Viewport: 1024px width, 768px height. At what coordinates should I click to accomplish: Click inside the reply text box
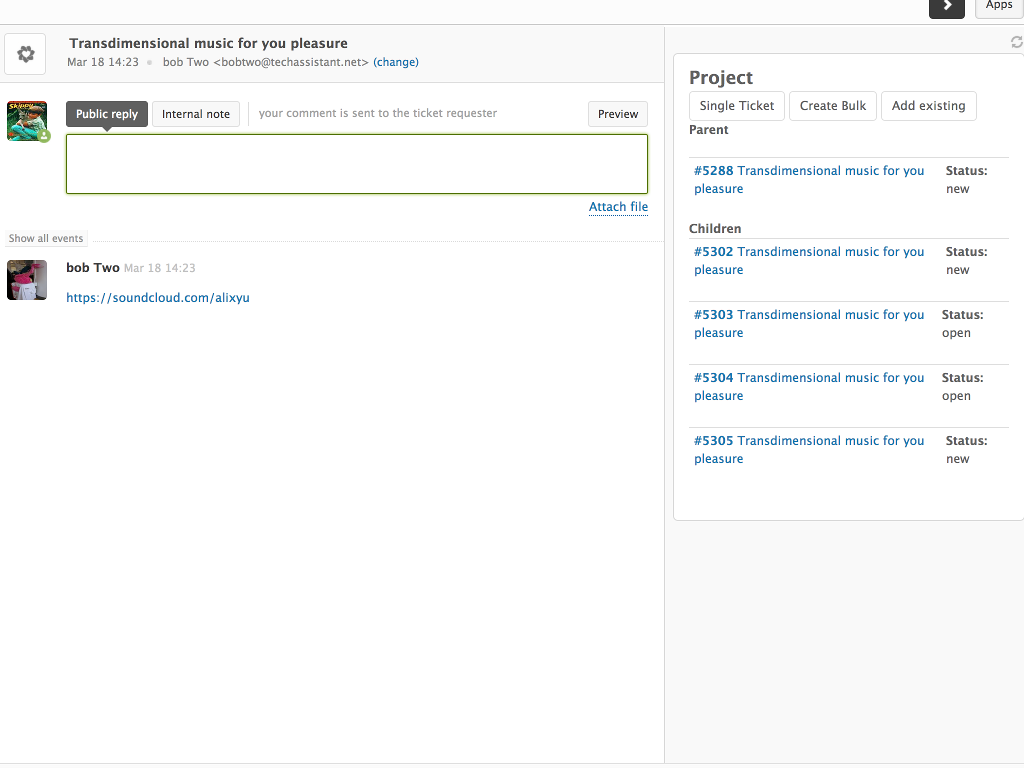click(356, 163)
